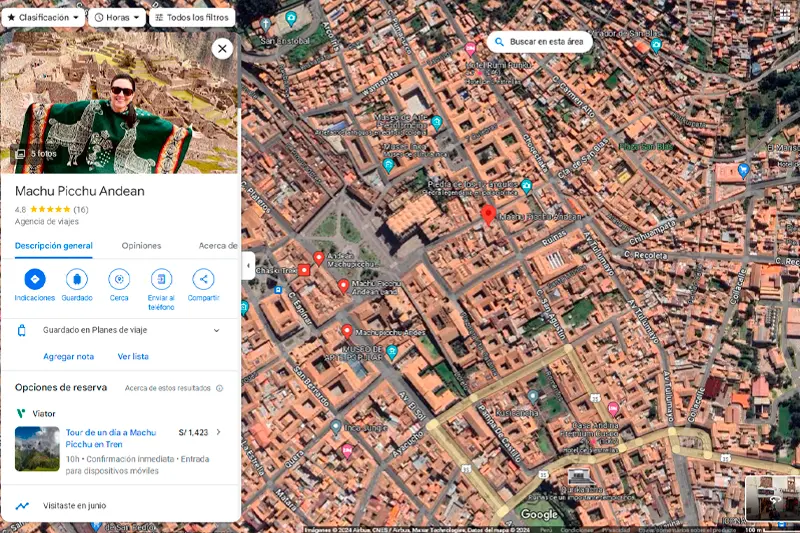Image resolution: width=800 pixels, height=533 pixels.
Task: Click the Guardado saved bookmark icon
Action: coord(77,280)
